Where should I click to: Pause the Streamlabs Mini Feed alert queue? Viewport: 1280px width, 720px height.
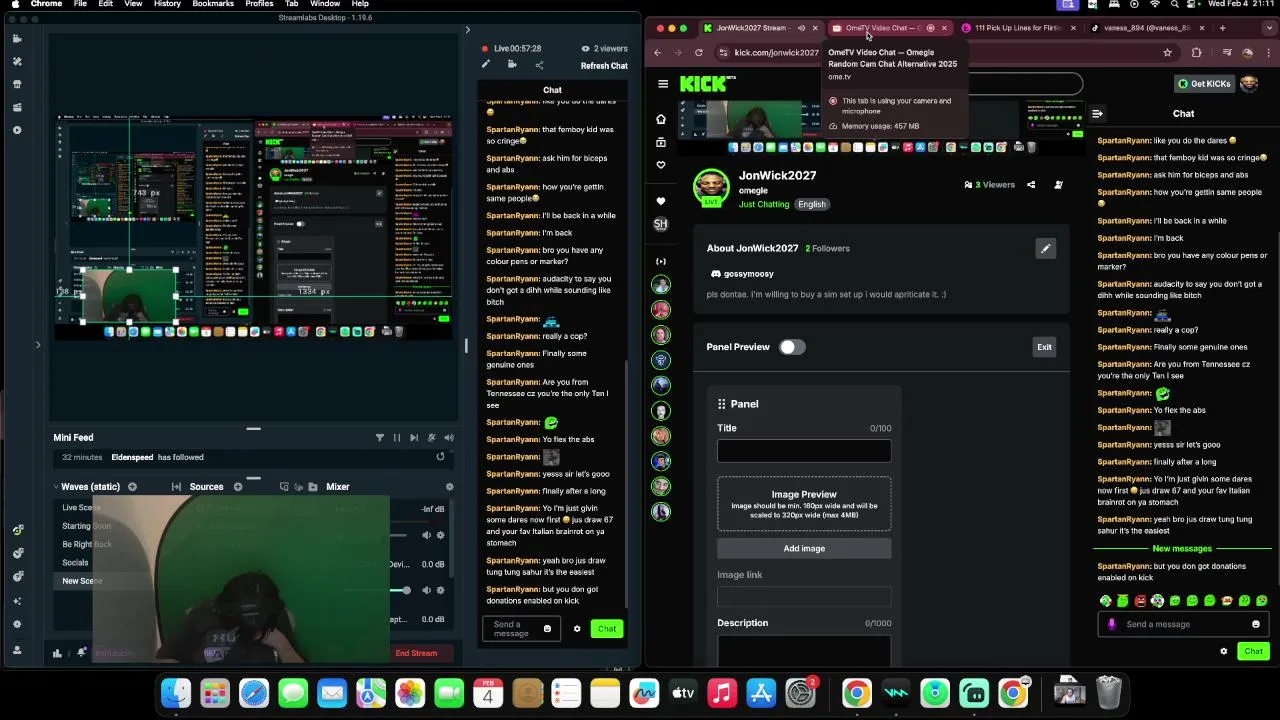[397, 438]
